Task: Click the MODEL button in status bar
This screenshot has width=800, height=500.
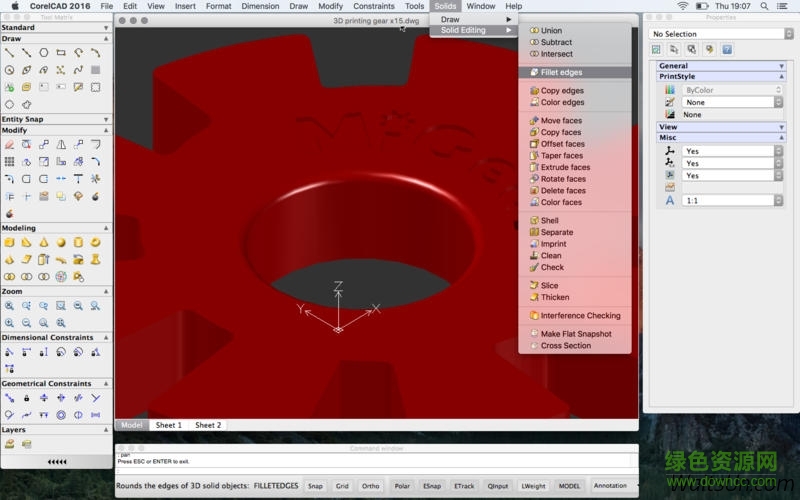Action: (569, 486)
